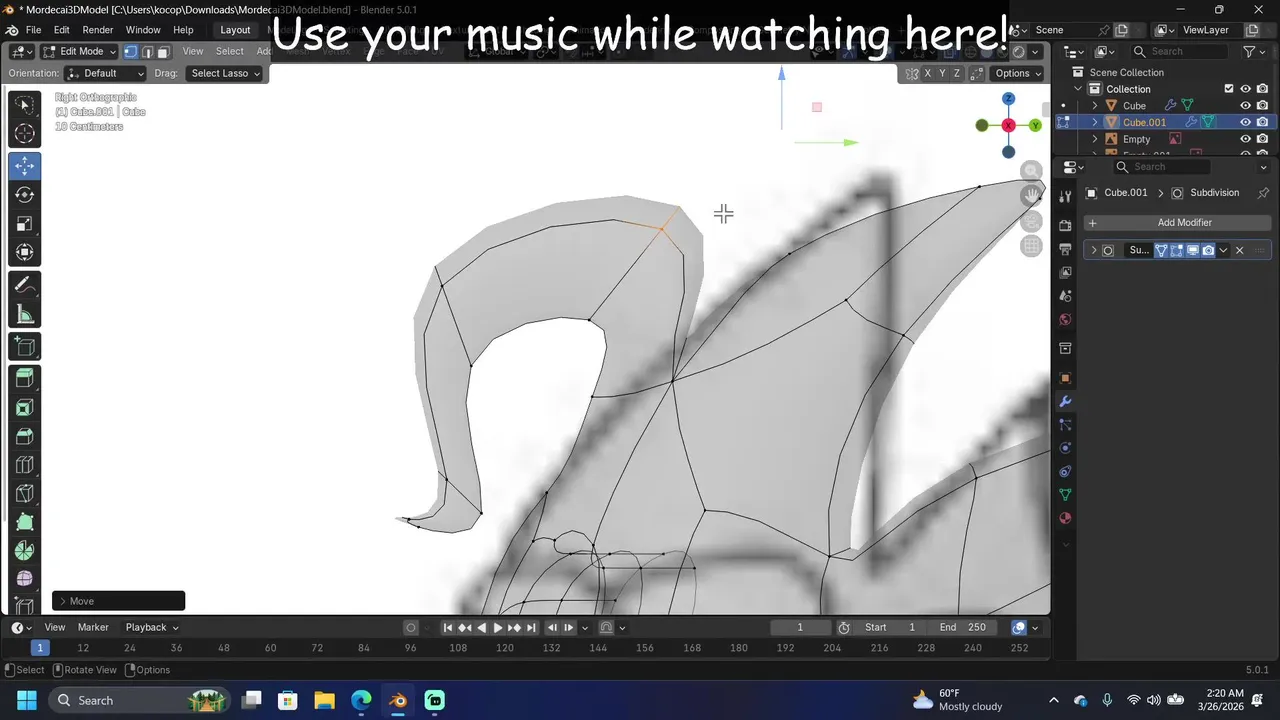Activate the Move tool

click(25, 166)
